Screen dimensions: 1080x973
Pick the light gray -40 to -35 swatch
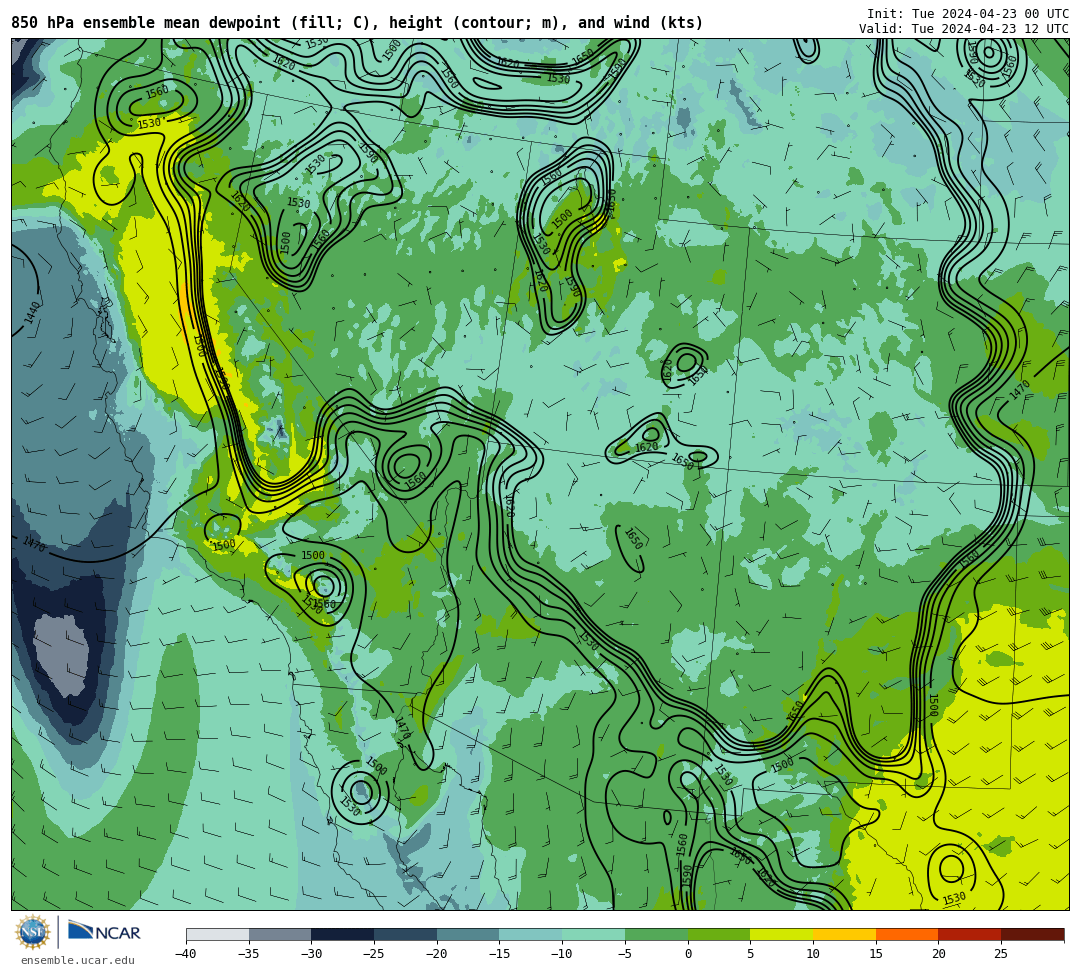tap(218, 934)
